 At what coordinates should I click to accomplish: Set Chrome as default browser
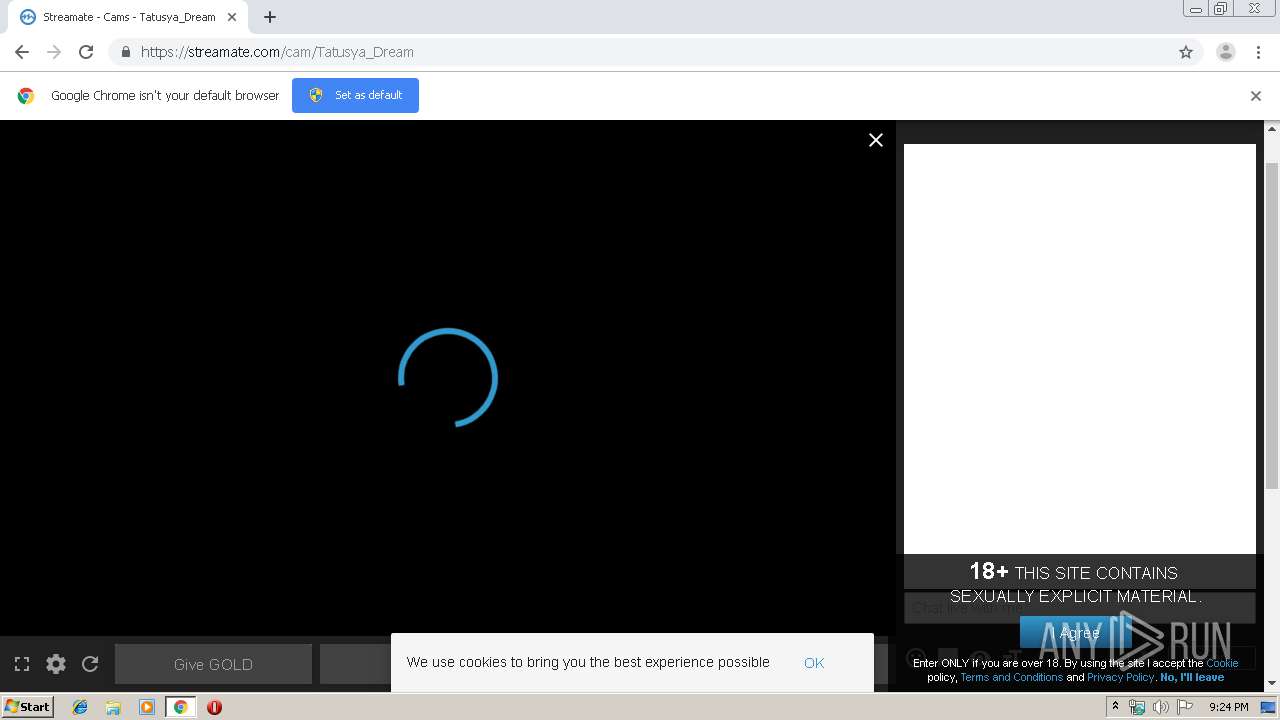[355, 95]
